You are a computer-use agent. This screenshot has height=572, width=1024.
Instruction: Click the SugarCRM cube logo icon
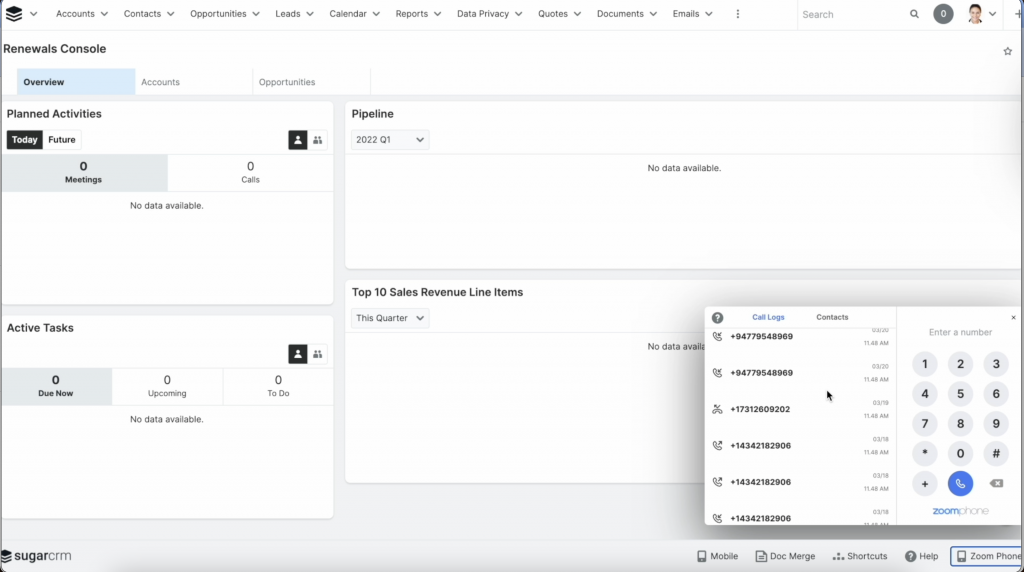14,14
